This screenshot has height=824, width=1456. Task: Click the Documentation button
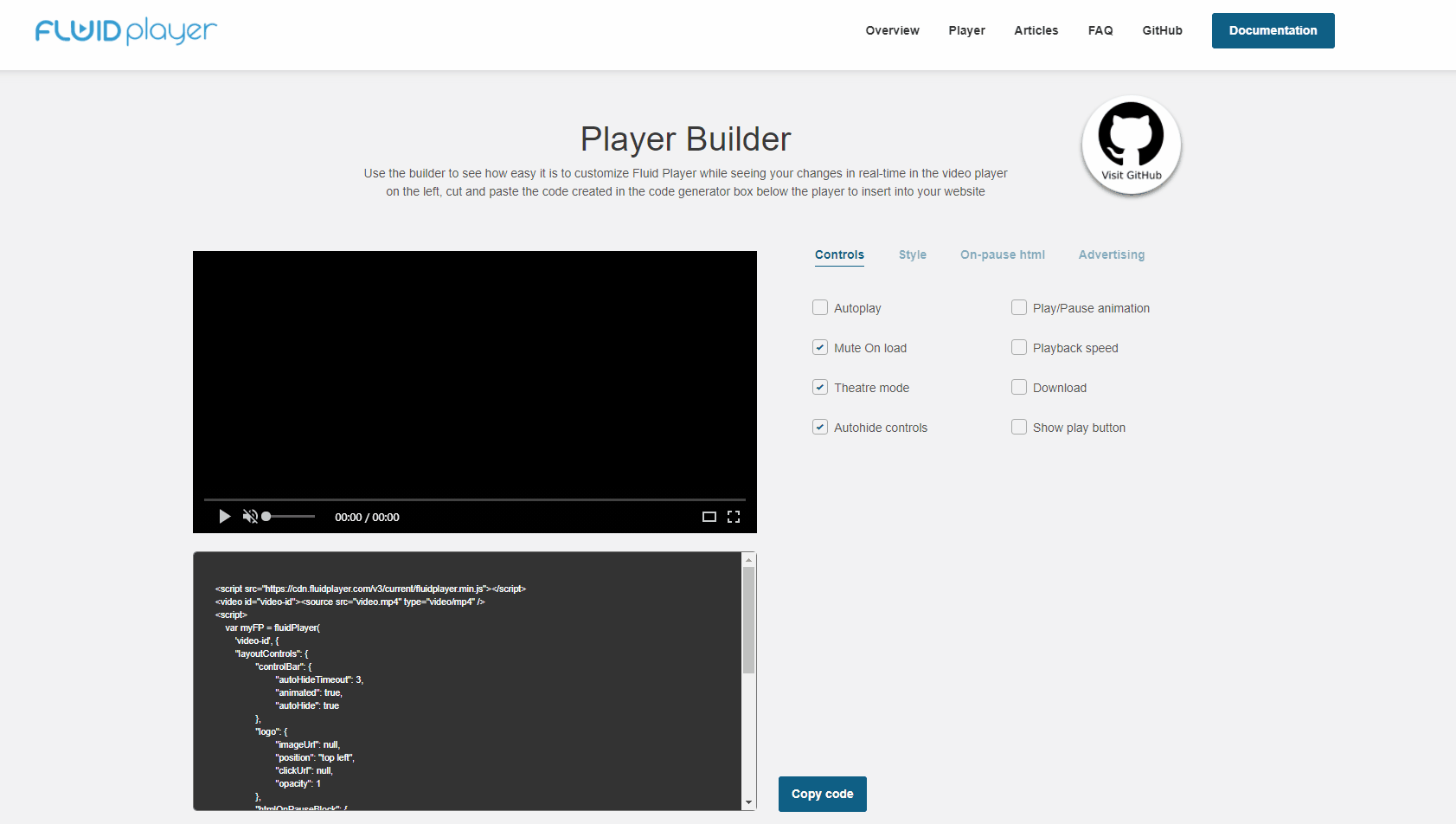(1273, 30)
